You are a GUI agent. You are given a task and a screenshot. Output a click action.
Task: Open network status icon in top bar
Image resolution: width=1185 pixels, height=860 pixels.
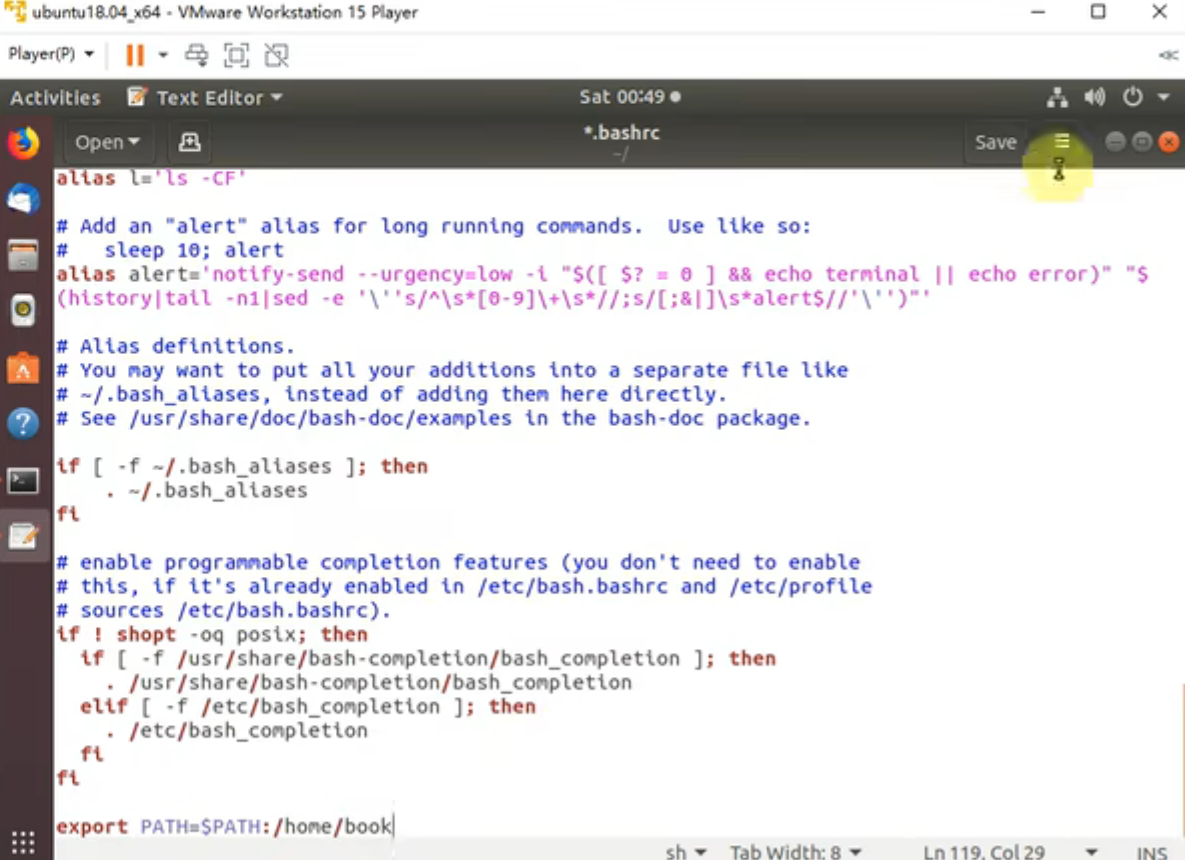pos(1057,97)
